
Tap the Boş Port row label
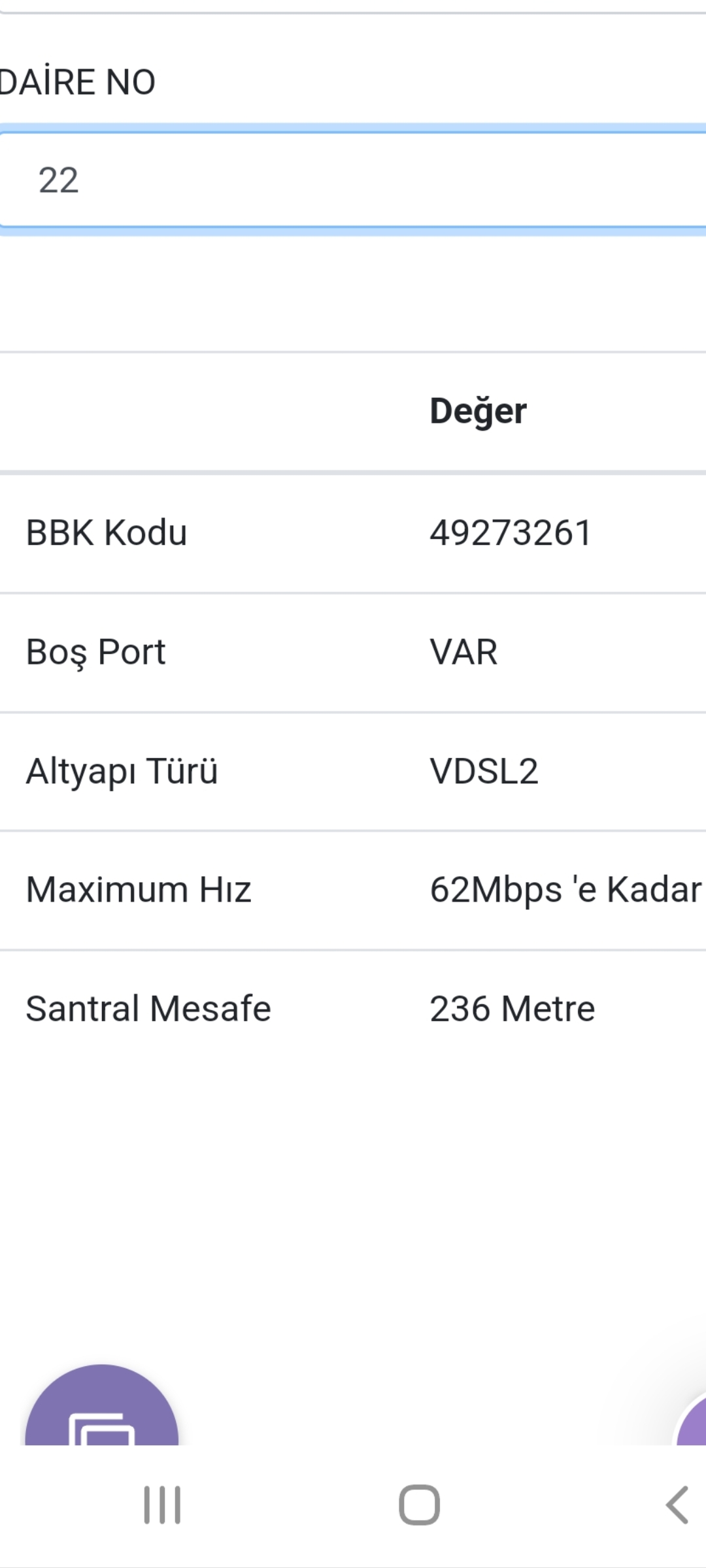(95, 653)
